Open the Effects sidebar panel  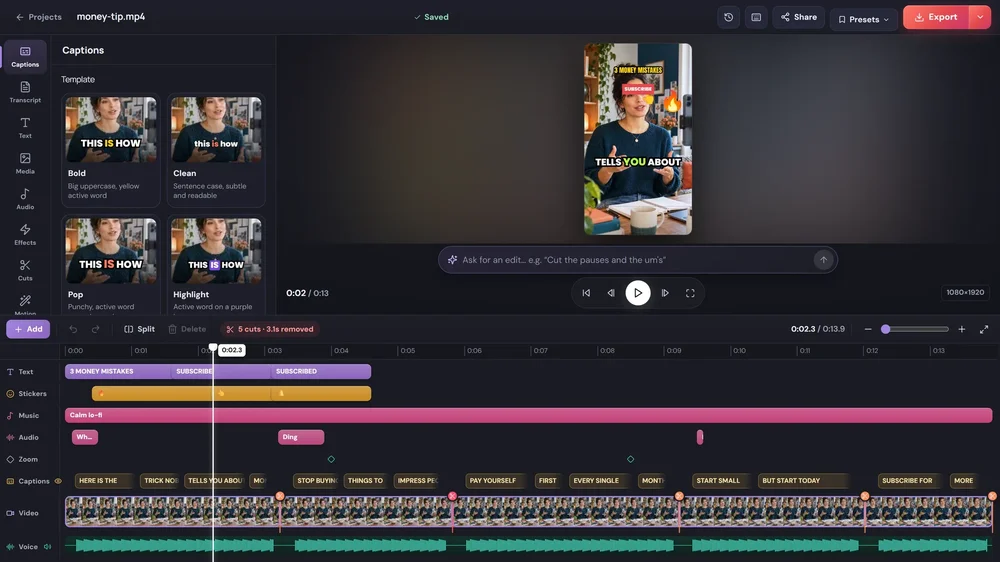[x=25, y=235]
